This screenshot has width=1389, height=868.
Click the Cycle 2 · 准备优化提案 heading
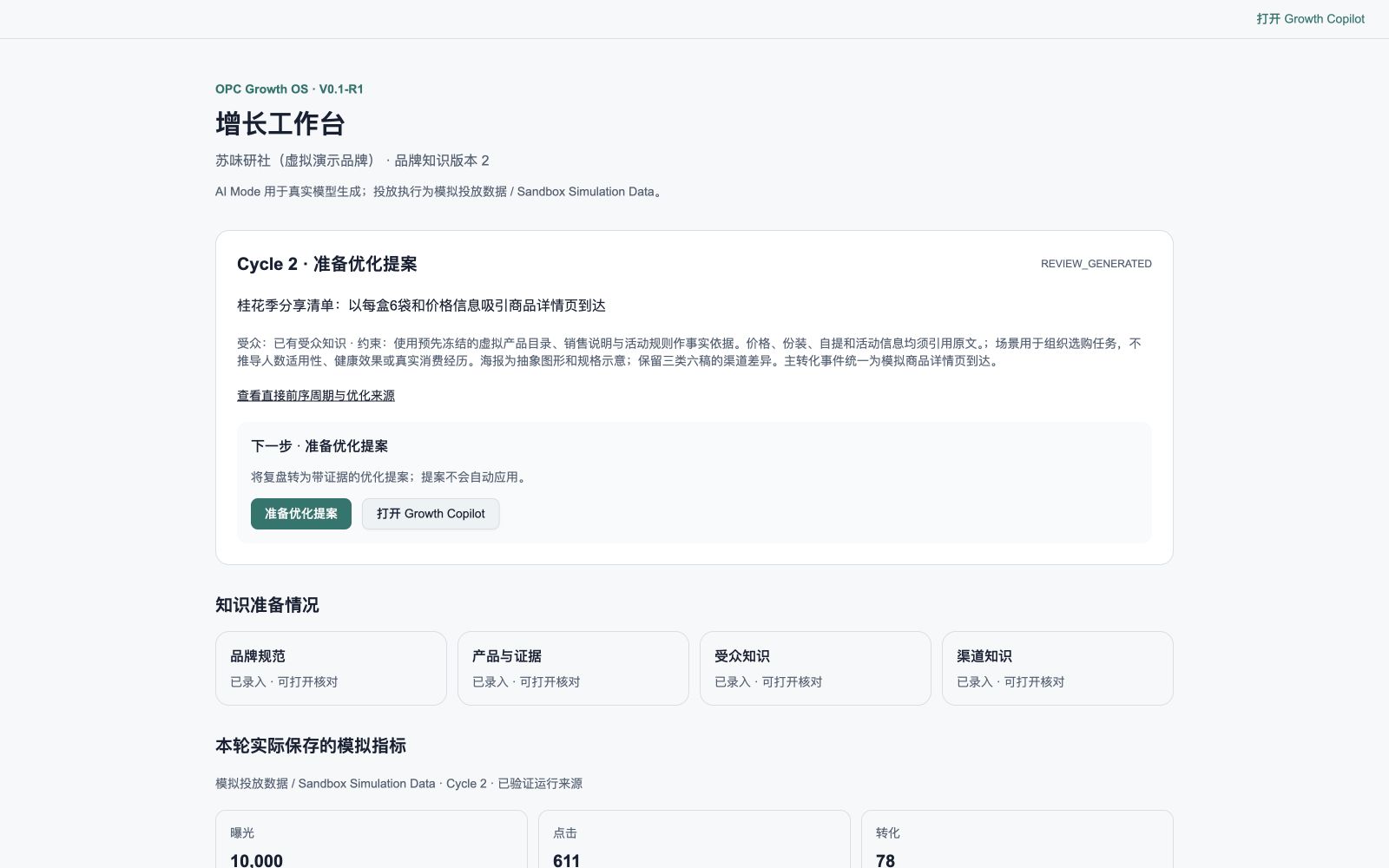(327, 264)
